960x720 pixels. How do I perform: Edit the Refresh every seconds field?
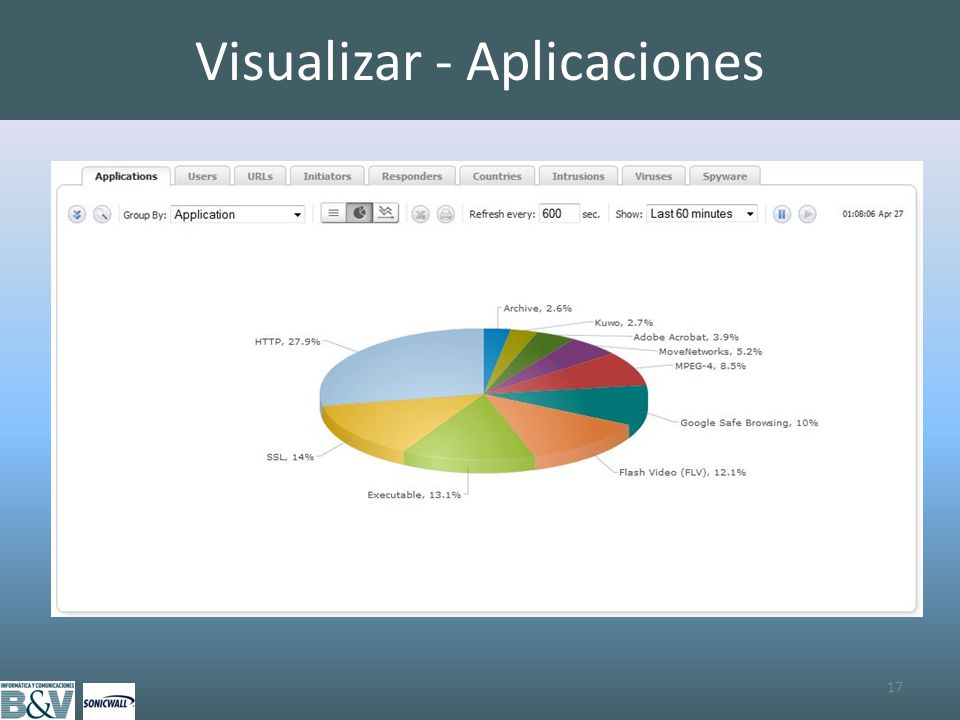[x=559, y=214]
